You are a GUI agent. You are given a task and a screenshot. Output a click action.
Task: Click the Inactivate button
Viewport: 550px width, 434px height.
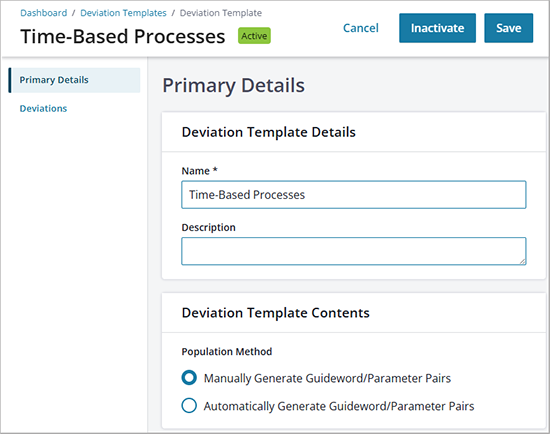pyautogui.click(x=437, y=28)
